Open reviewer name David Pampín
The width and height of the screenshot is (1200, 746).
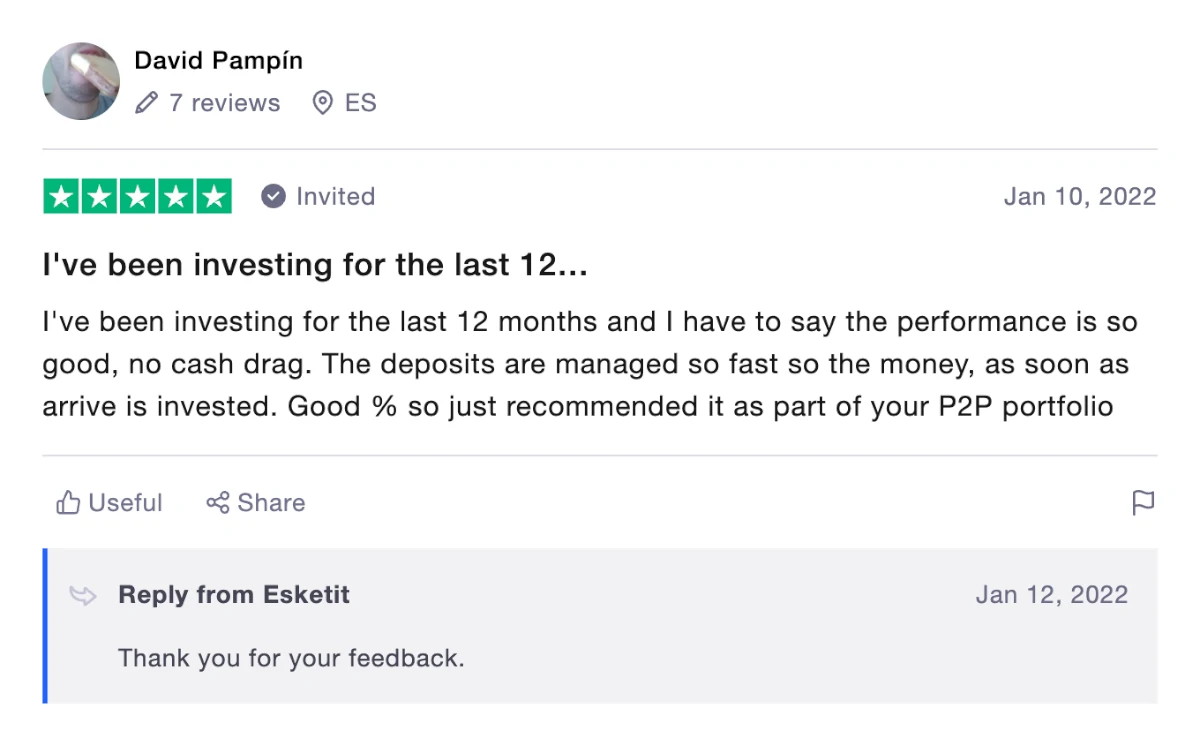(x=218, y=60)
